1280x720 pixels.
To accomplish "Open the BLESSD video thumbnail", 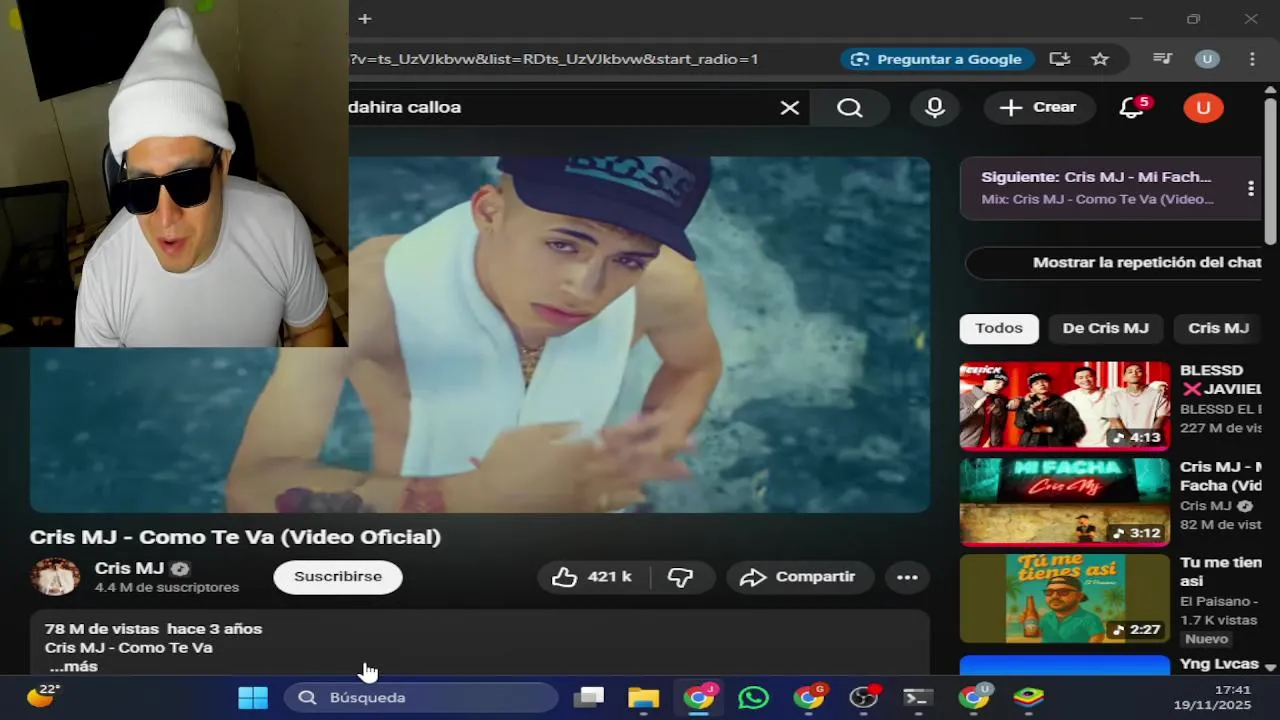I will pos(1065,405).
